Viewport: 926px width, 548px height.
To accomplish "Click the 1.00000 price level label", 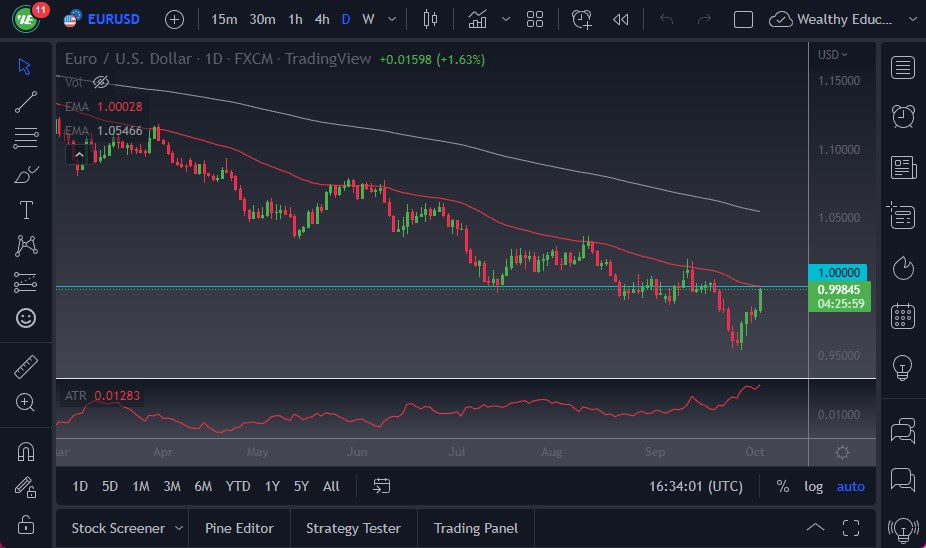I will (x=839, y=272).
